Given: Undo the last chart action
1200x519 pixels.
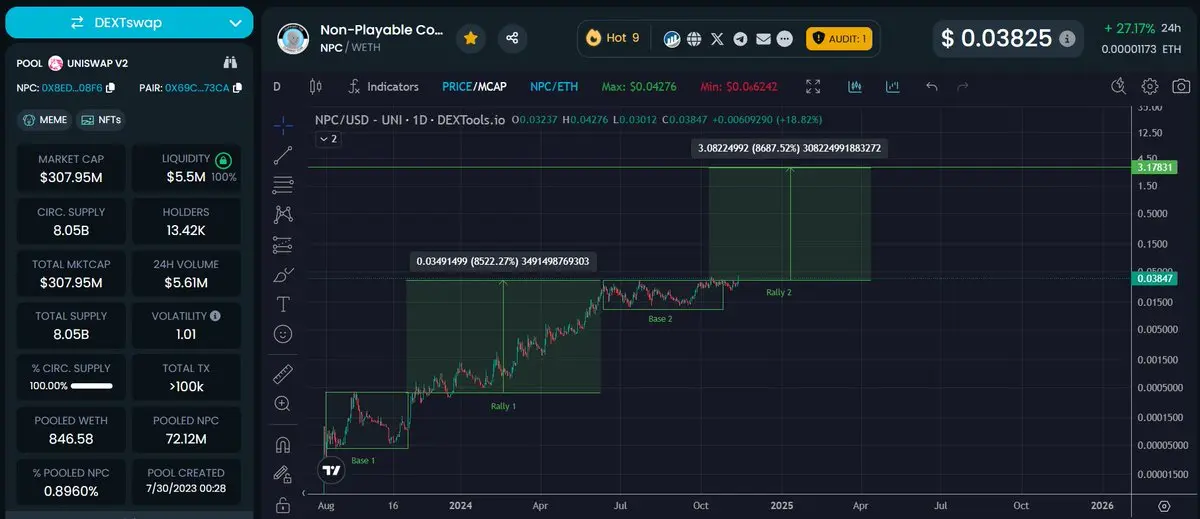Looking at the screenshot, I should pyautogui.click(x=932, y=87).
